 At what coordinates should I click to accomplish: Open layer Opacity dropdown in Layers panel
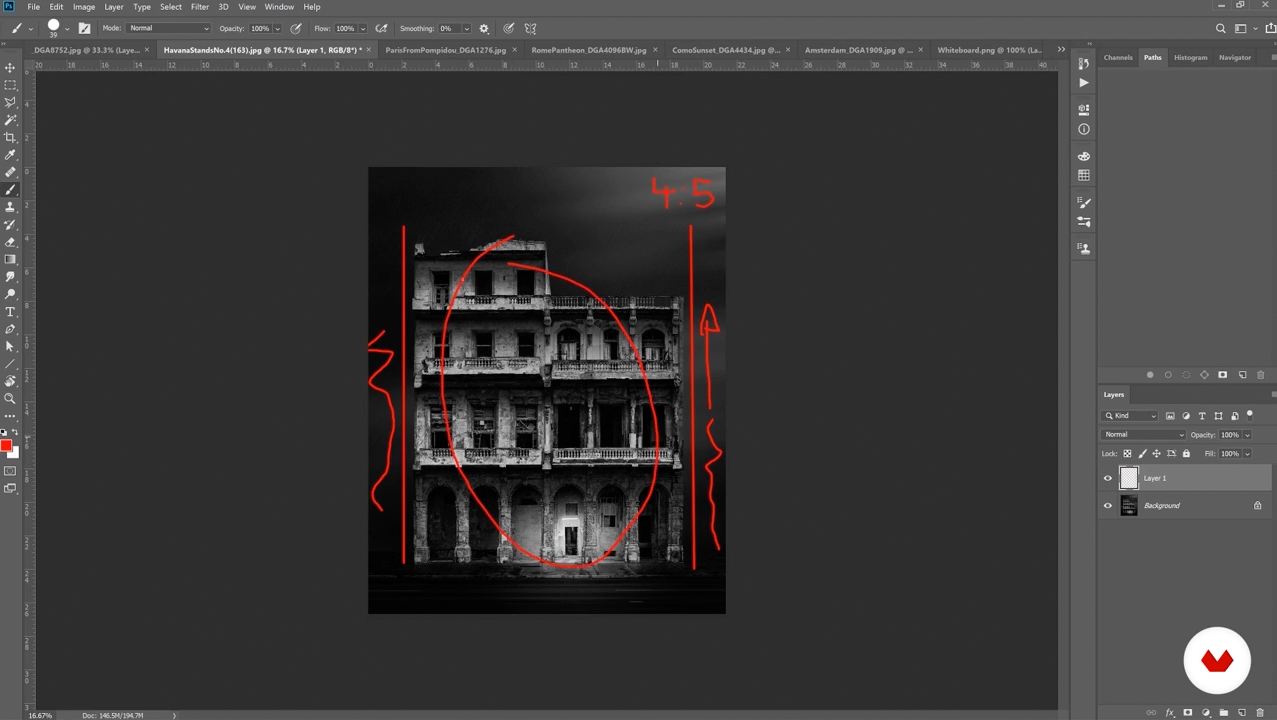1247,435
